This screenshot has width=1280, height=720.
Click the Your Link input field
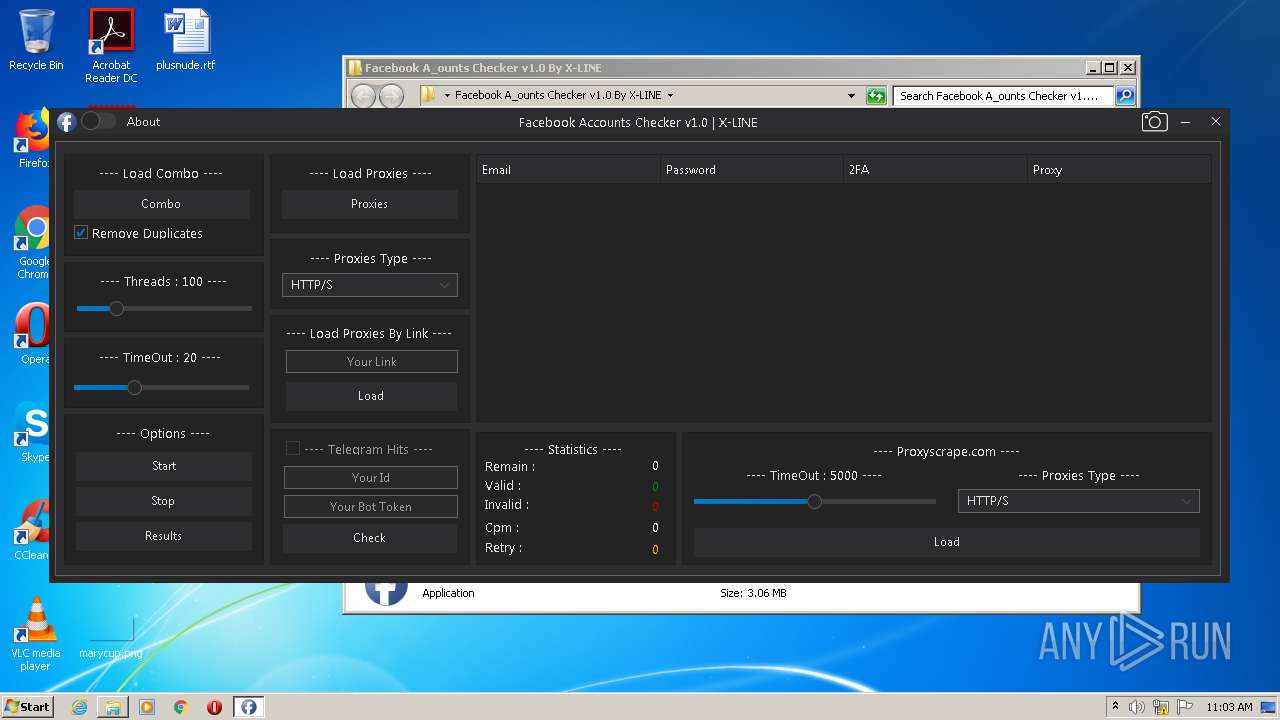pyautogui.click(x=371, y=362)
